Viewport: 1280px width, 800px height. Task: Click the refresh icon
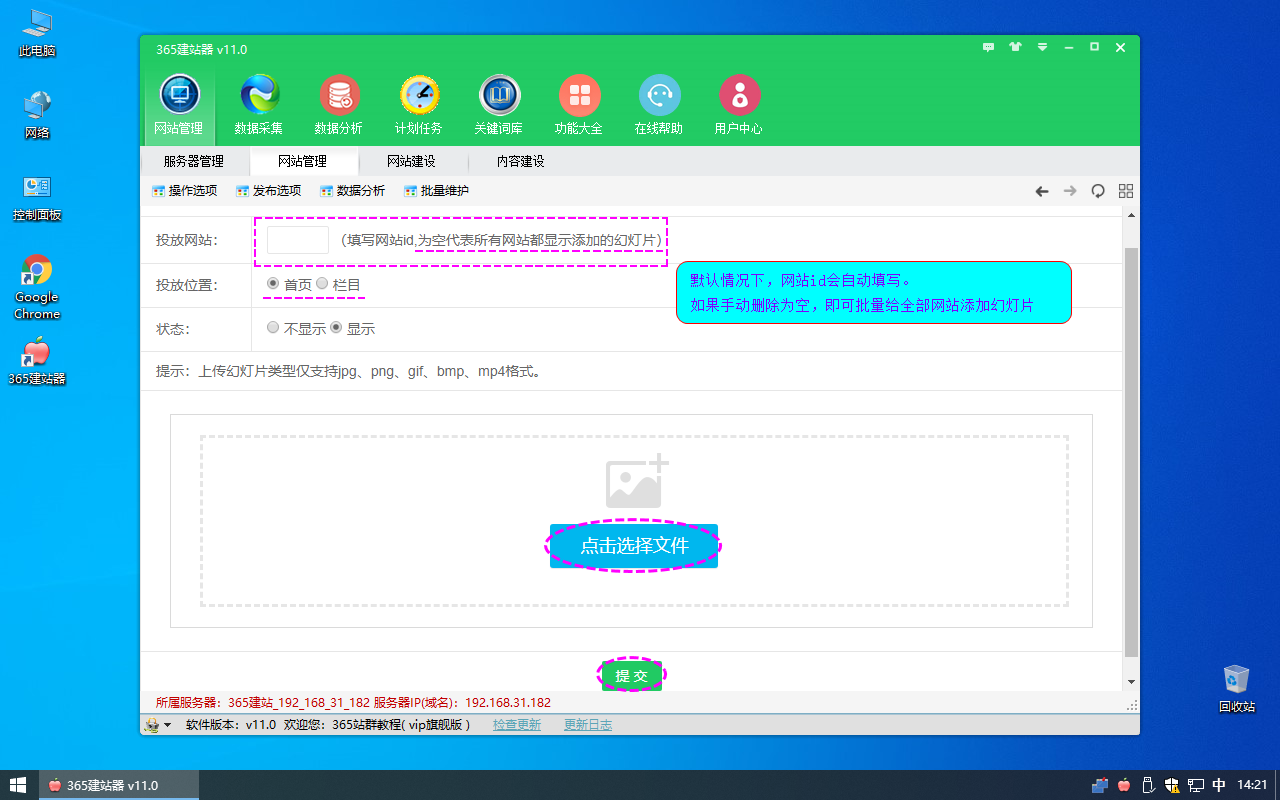point(1098,191)
